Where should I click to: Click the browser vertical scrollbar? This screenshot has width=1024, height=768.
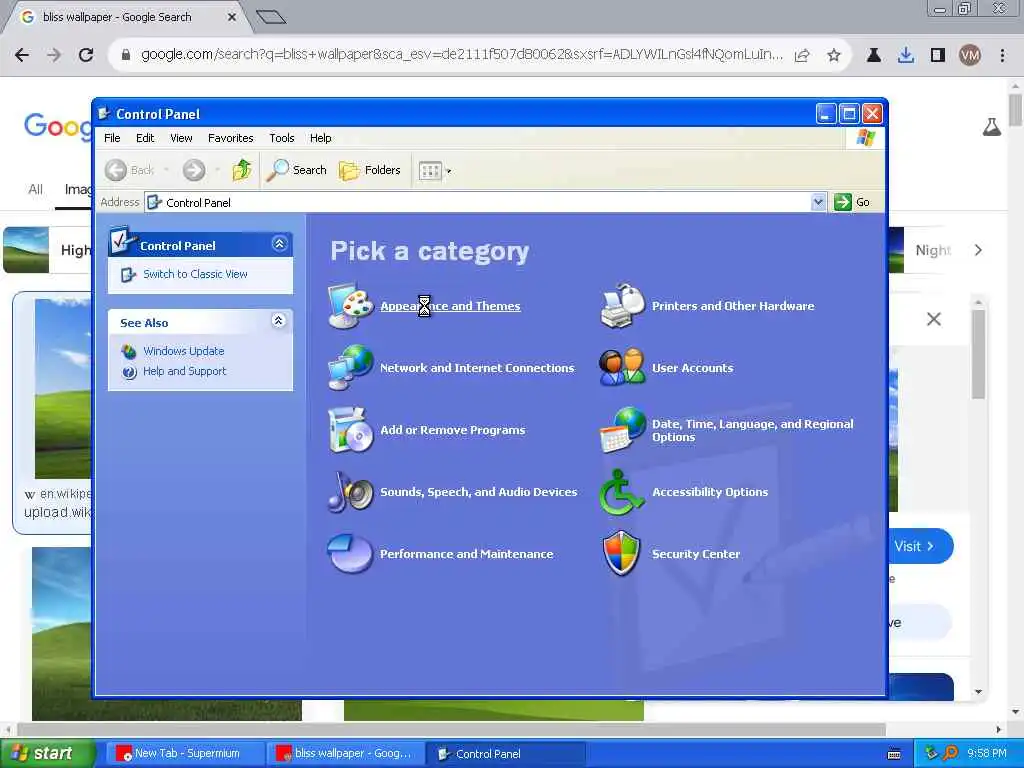[1015, 110]
